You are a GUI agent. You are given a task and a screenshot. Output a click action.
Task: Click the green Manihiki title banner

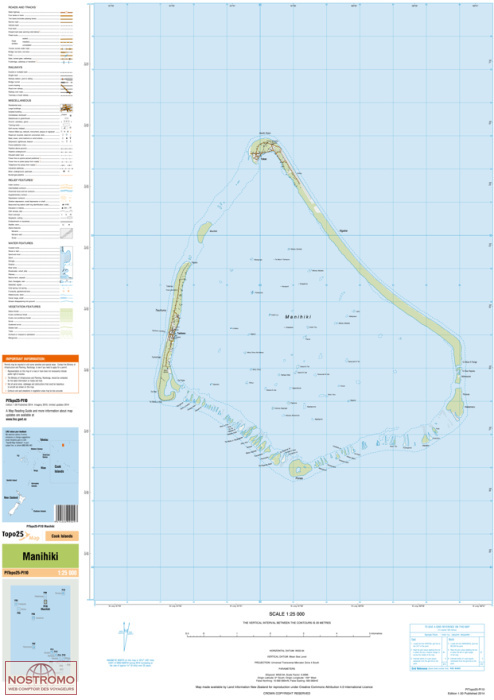click(x=40, y=556)
